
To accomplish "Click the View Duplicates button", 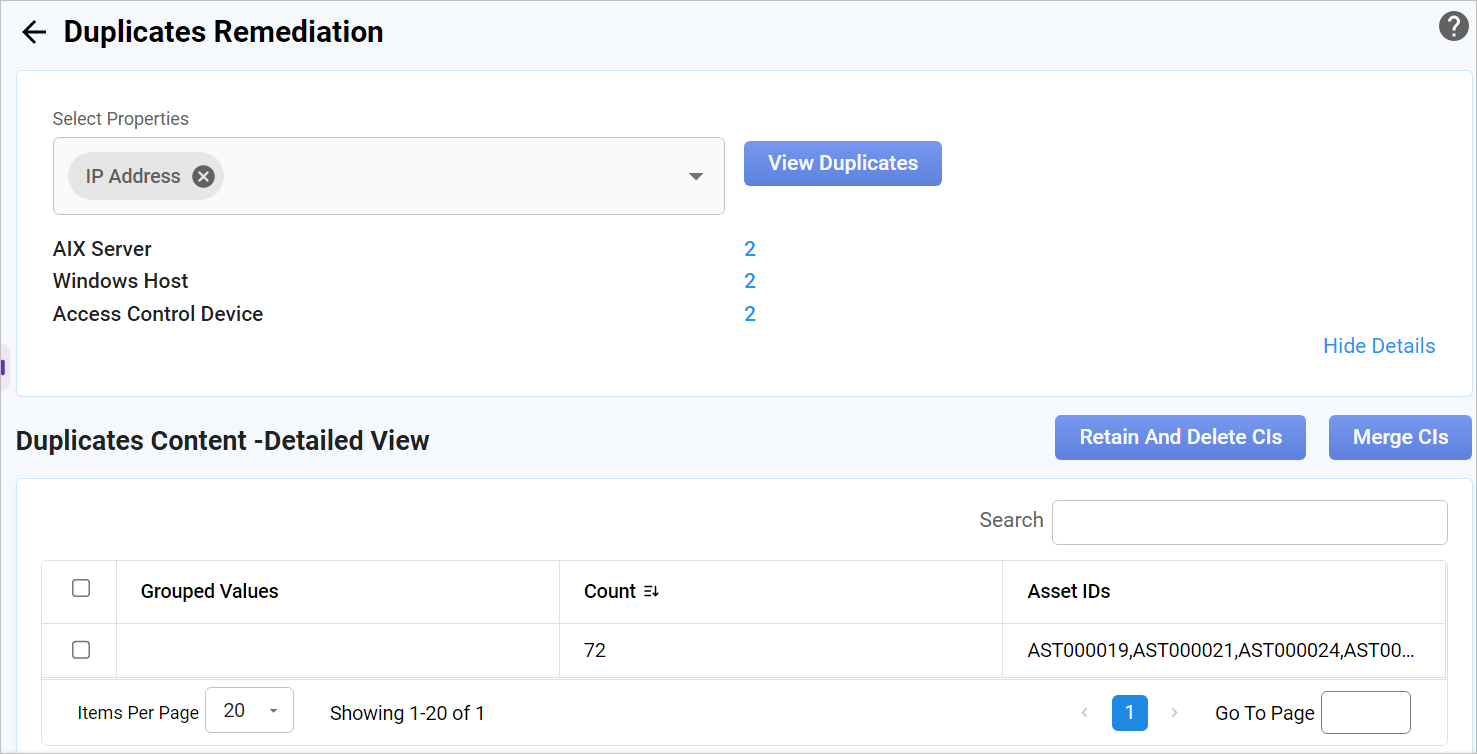I will click(842, 164).
